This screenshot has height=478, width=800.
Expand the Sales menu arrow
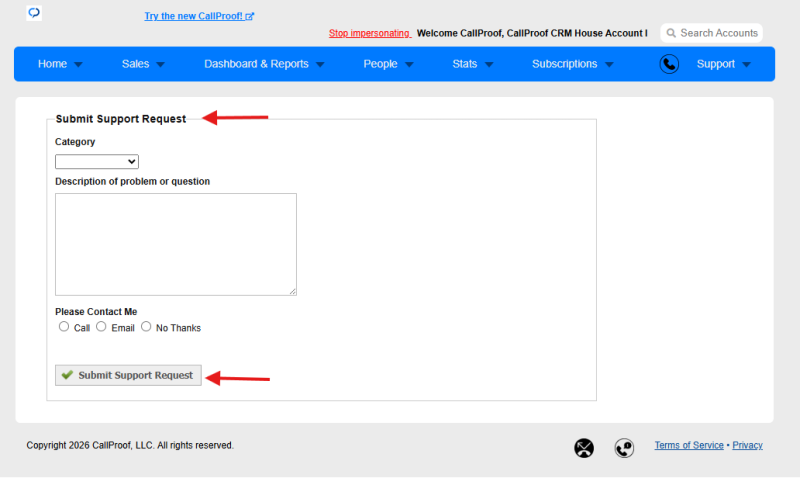tap(160, 65)
